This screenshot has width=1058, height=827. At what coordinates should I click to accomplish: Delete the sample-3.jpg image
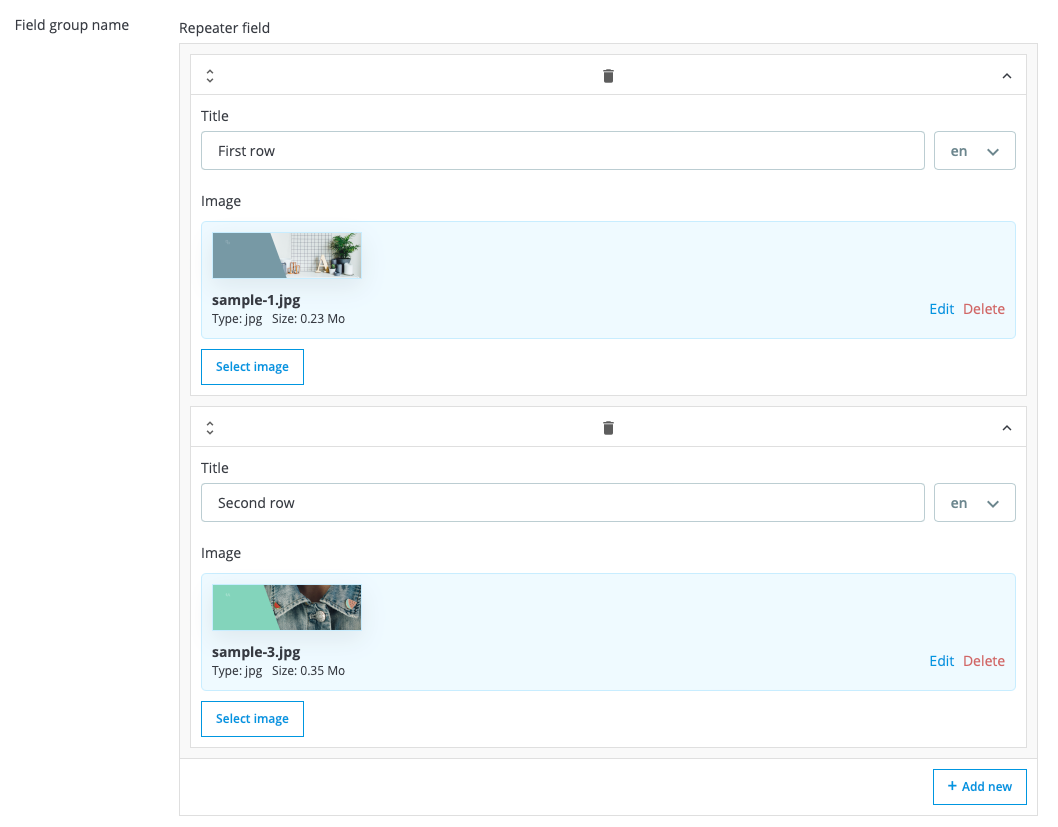point(983,661)
